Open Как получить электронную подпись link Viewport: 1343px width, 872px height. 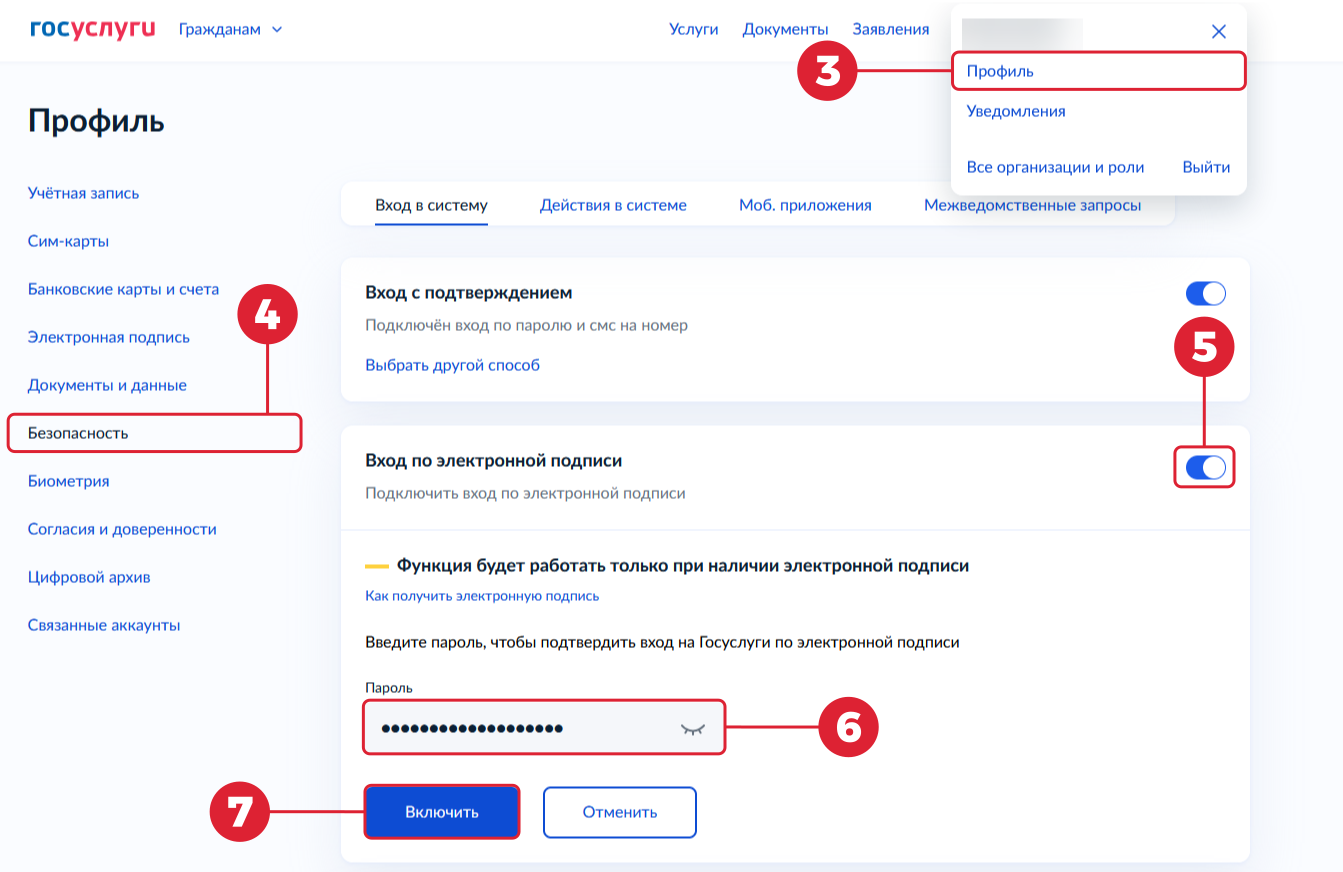[482, 596]
